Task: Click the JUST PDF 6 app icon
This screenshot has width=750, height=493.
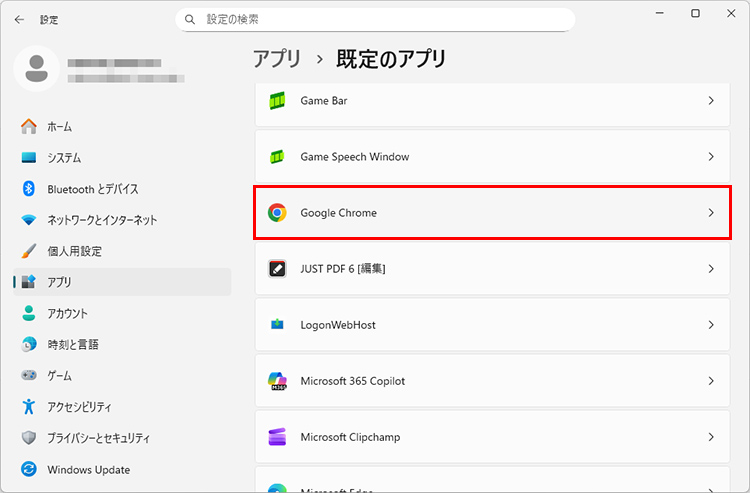Action: coord(277,269)
